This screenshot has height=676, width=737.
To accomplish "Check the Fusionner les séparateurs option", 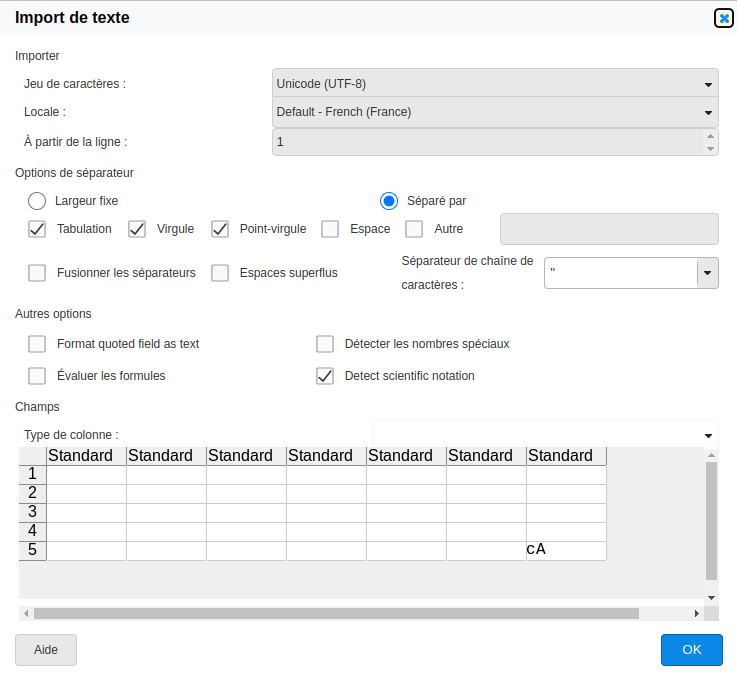I will click(37, 273).
